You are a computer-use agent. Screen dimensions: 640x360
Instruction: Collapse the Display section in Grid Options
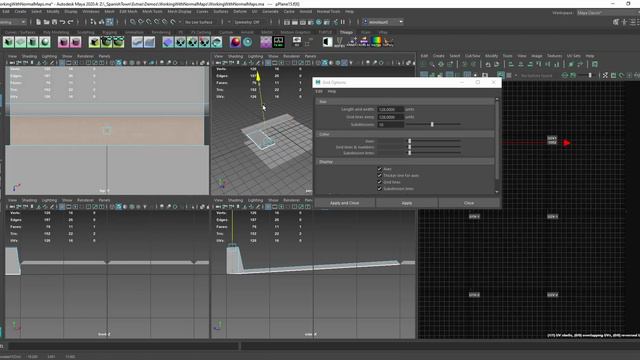pyautogui.click(x=405, y=162)
